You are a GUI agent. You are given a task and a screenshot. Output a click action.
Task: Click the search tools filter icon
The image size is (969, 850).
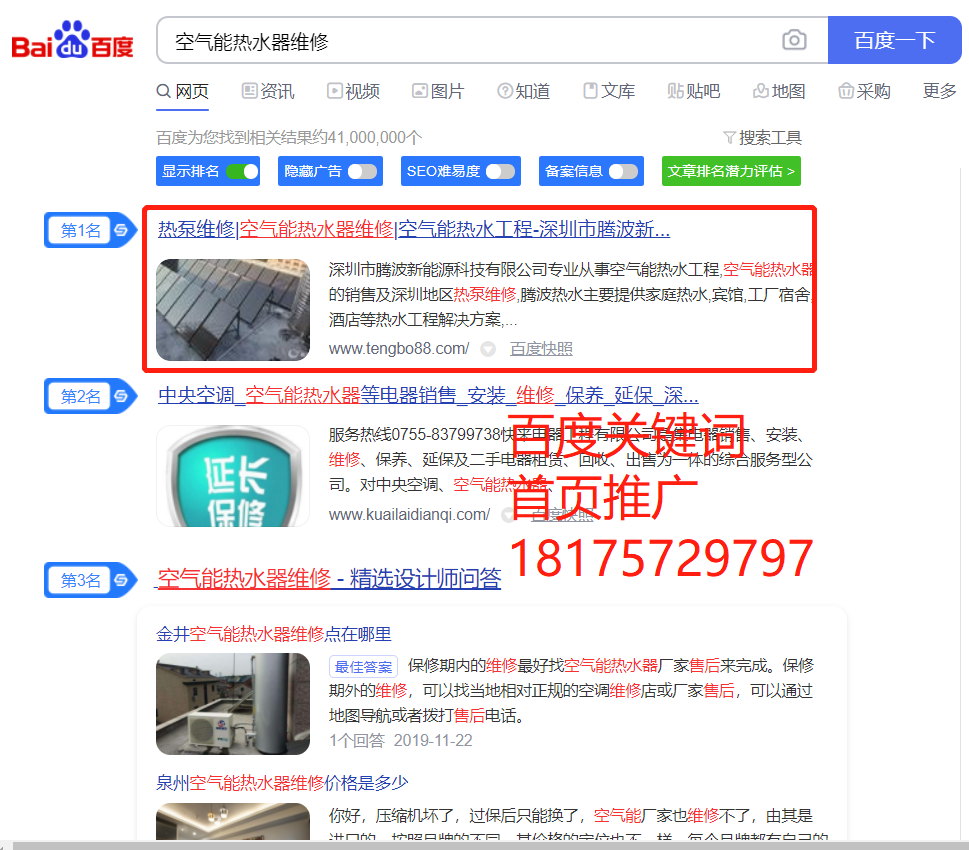pyautogui.click(x=729, y=137)
